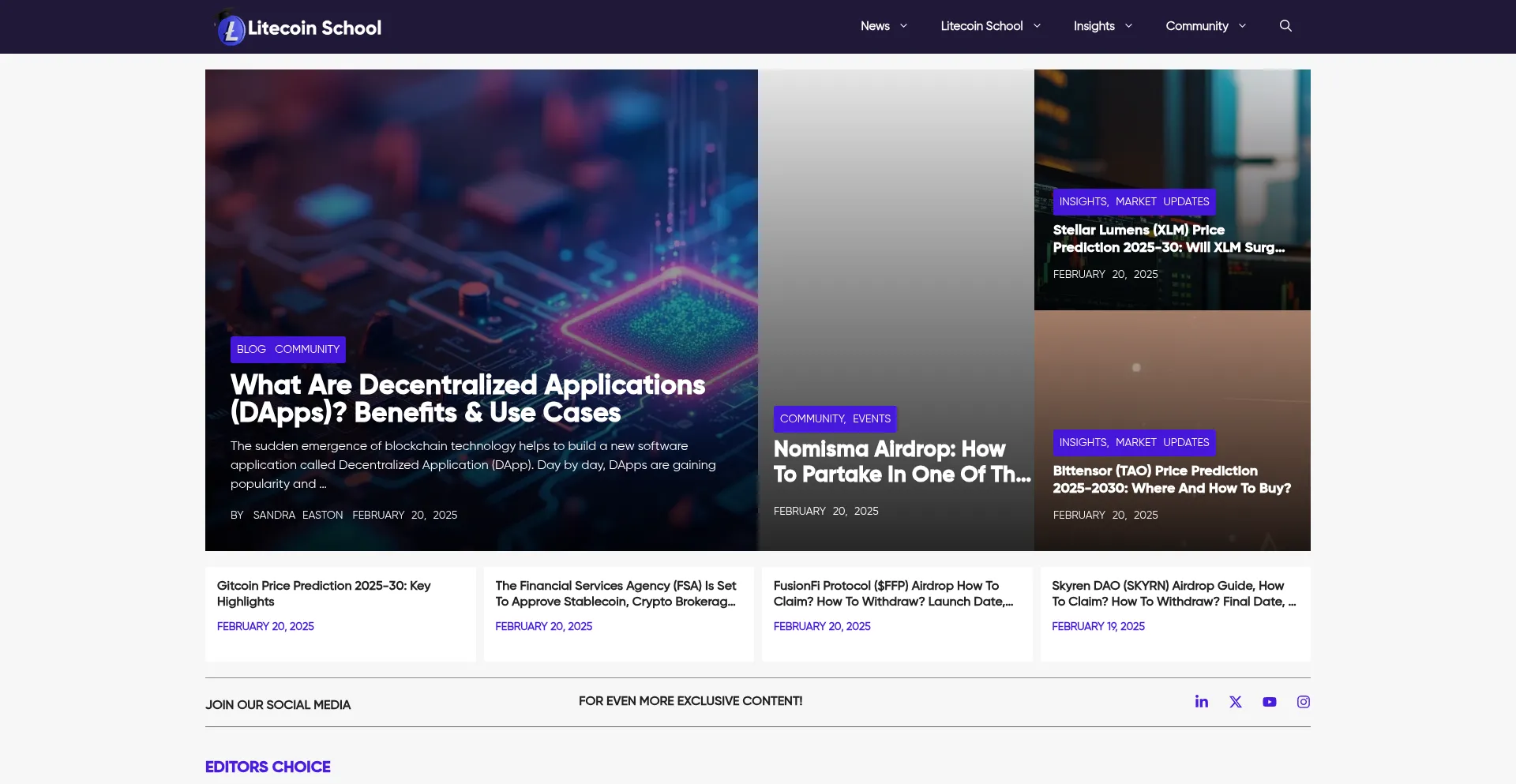Open the Instagram social icon

pyautogui.click(x=1304, y=702)
